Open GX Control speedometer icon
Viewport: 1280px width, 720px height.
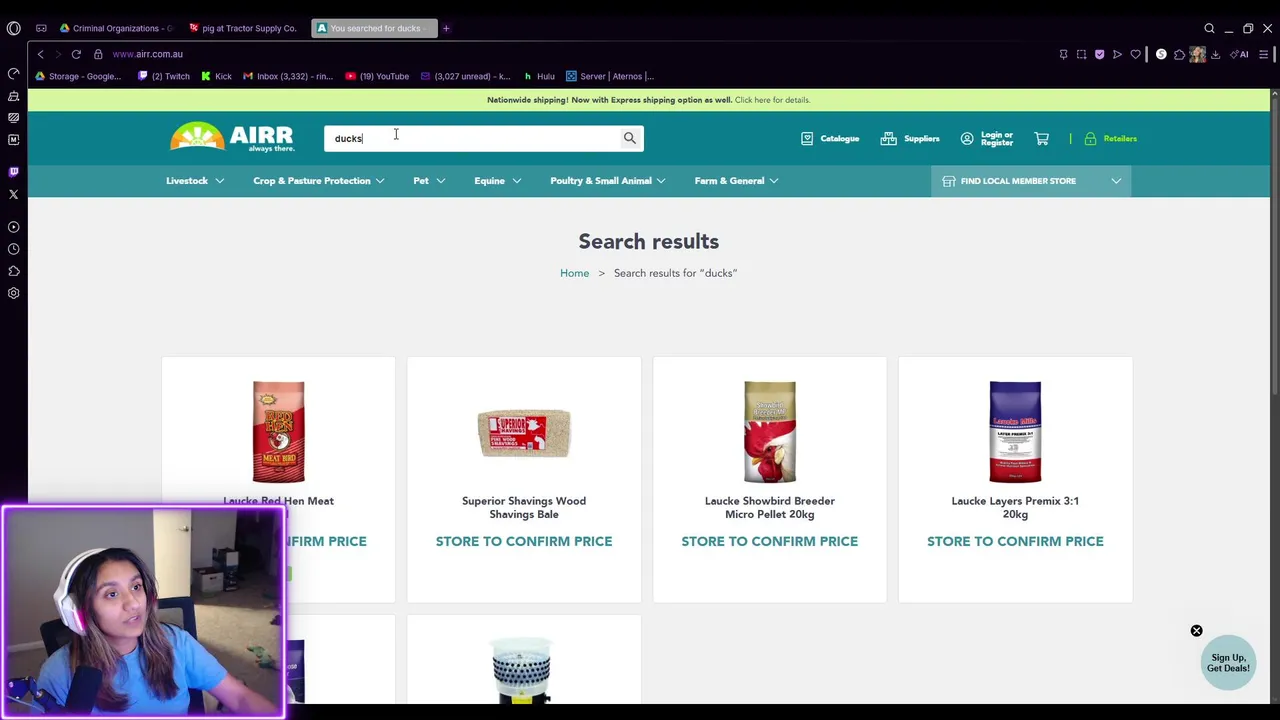pos(13,74)
